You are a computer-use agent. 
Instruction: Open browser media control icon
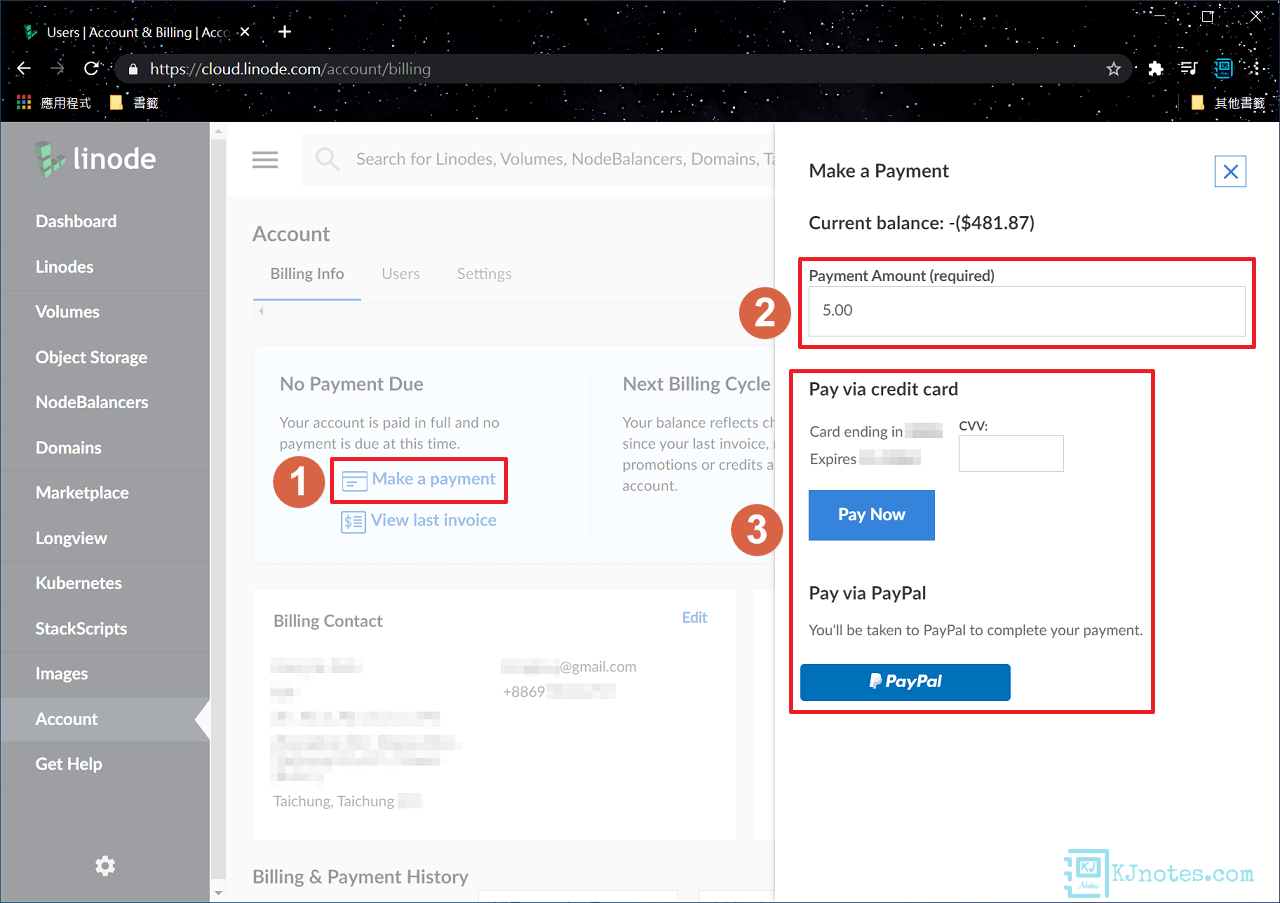click(1188, 69)
